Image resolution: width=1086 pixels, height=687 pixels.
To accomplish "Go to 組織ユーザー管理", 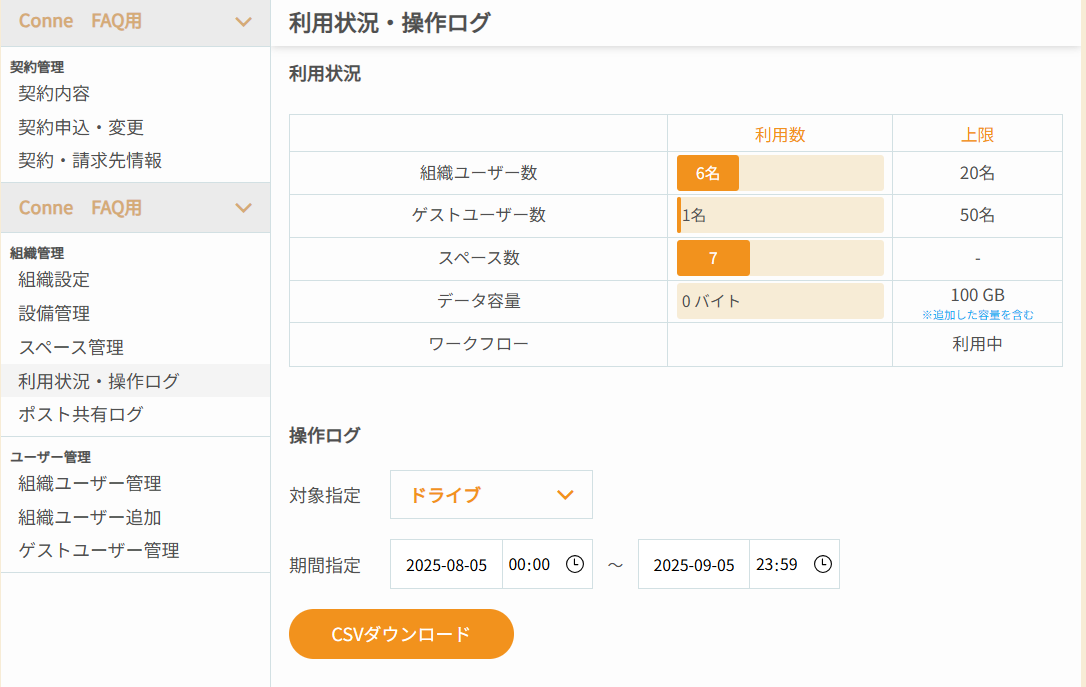I will click(x=90, y=483).
